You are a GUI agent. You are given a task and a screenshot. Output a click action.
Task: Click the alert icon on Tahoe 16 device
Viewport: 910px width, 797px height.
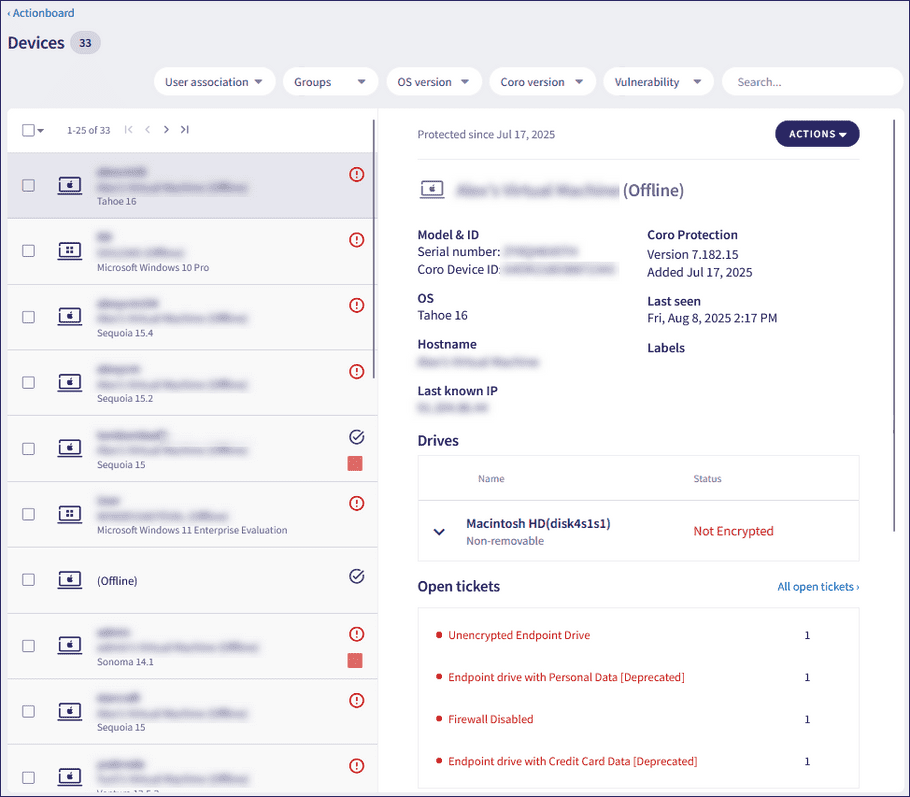point(356,174)
